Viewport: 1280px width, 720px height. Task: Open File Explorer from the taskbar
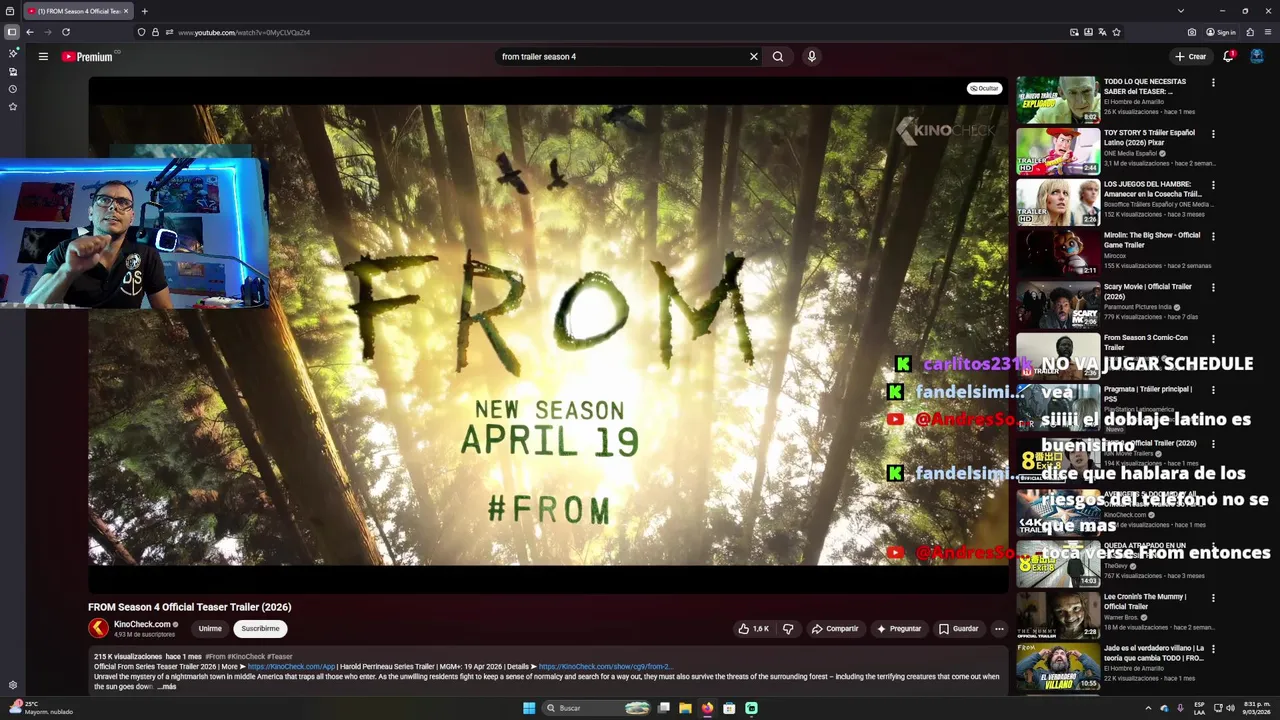click(x=685, y=708)
